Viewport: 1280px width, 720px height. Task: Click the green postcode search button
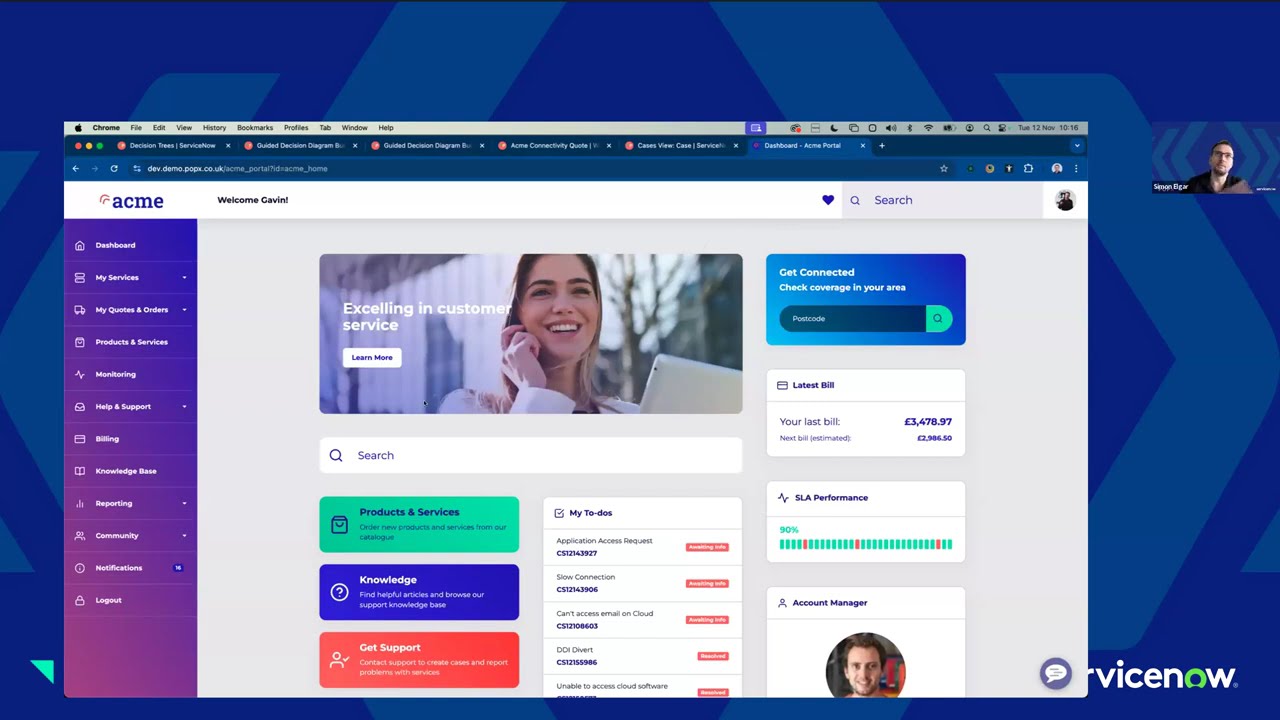(x=938, y=318)
